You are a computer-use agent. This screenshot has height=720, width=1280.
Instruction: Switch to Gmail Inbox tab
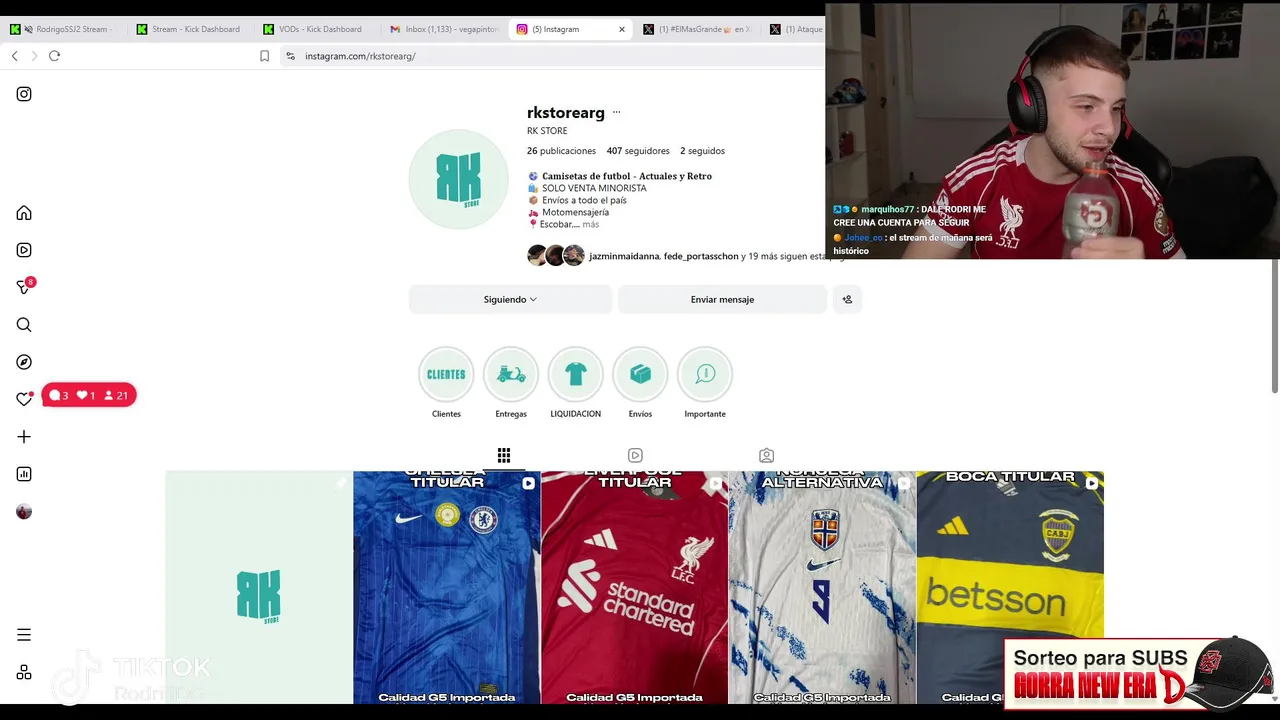pyautogui.click(x=443, y=29)
